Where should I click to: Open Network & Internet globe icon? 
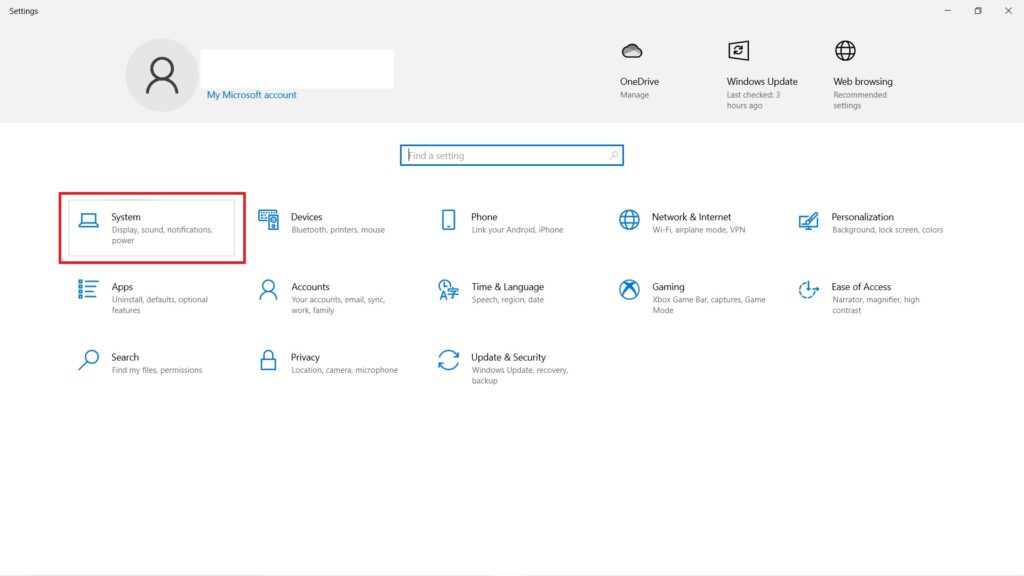(630, 219)
